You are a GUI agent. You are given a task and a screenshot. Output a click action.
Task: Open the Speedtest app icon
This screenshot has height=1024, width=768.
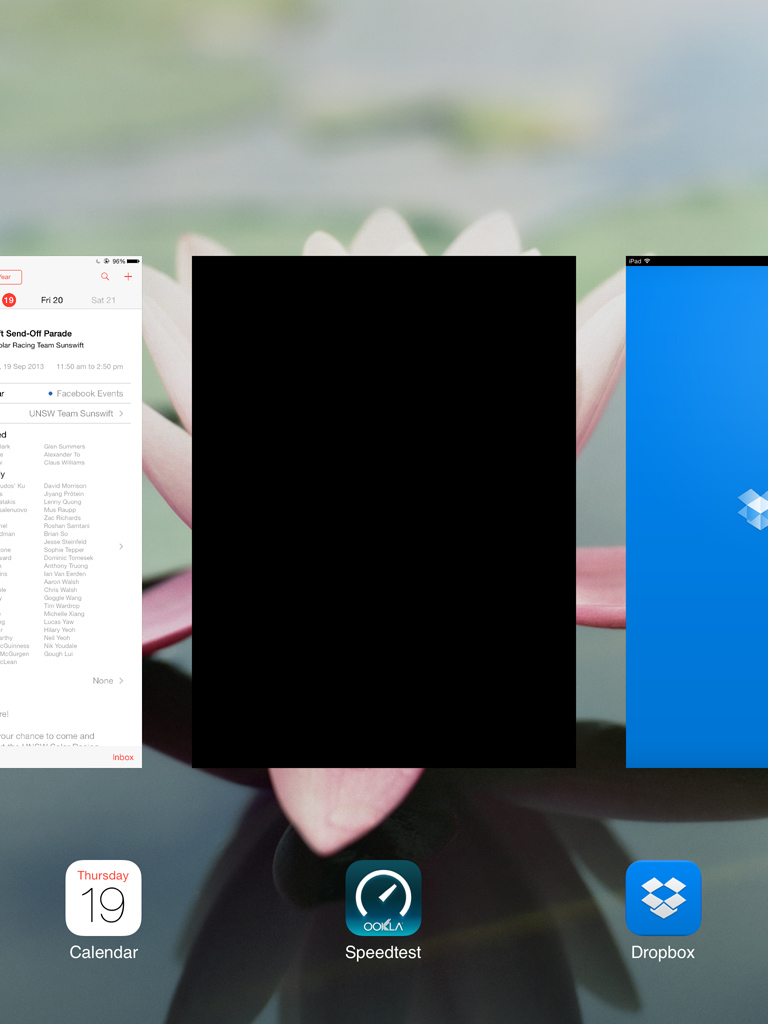coord(383,897)
